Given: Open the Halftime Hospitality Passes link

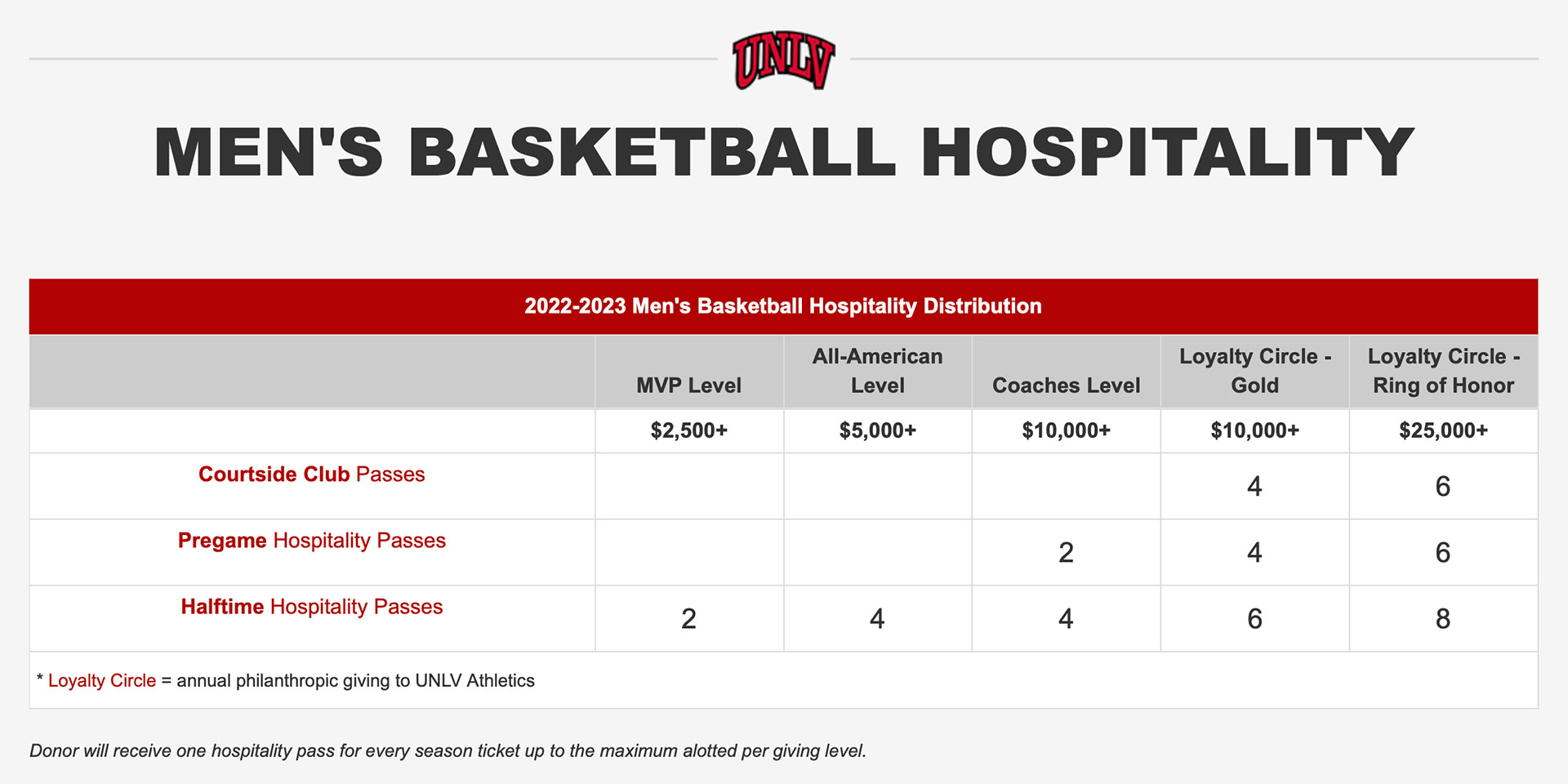Looking at the screenshot, I should click(311, 607).
